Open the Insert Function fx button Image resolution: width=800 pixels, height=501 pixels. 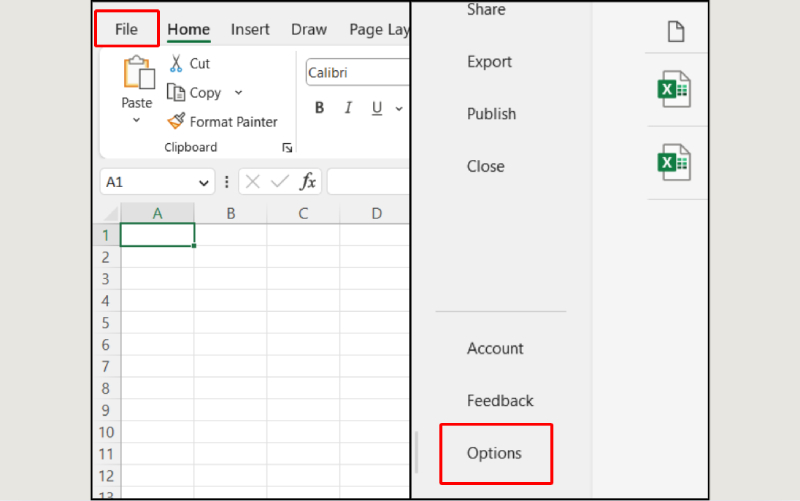(x=308, y=182)
